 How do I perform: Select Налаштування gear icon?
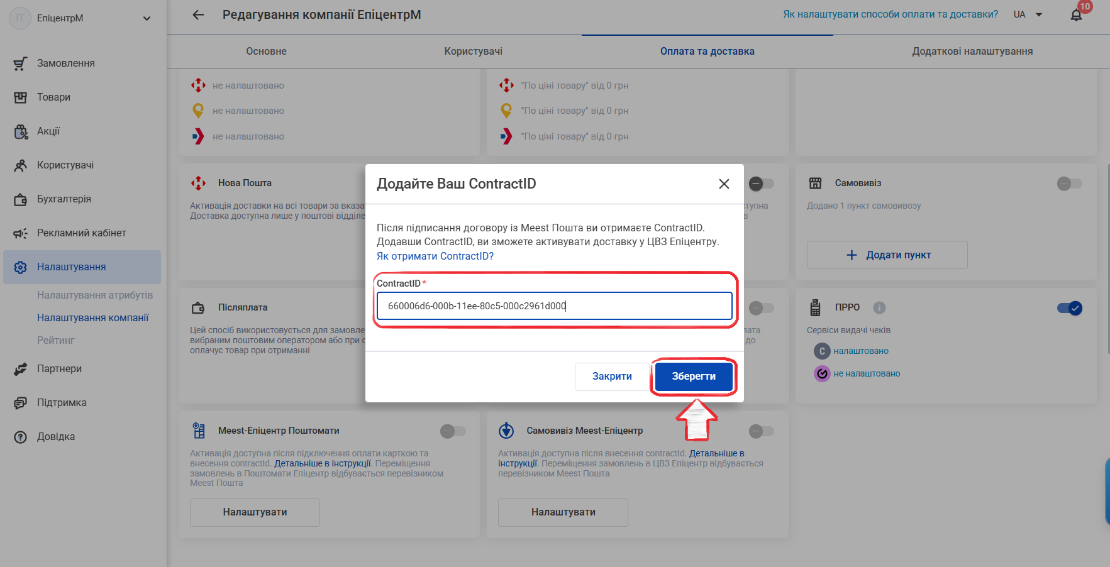click(x=21, y=267)
